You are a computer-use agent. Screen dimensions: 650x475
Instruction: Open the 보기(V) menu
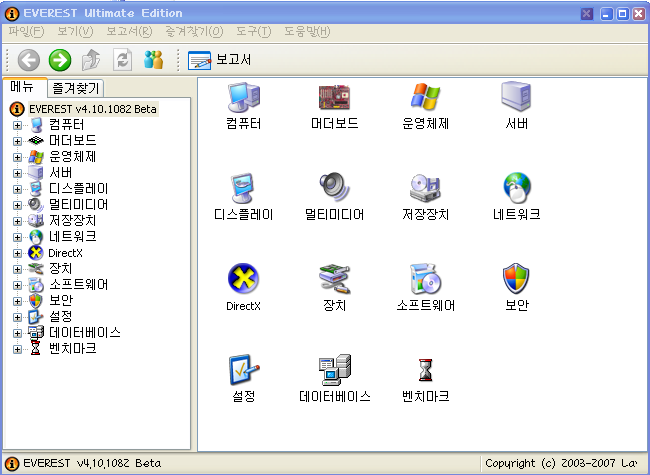coord(75,32)
